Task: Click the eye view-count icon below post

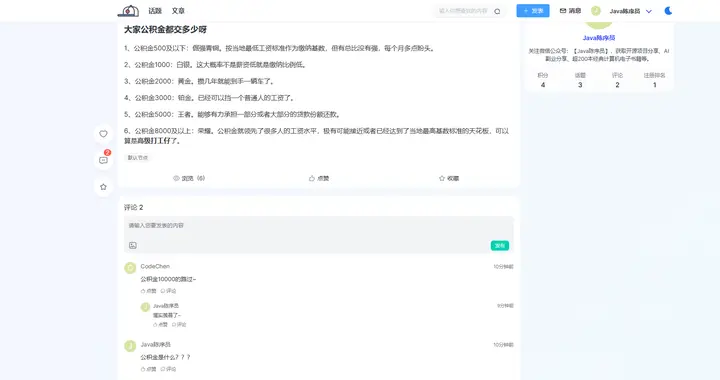Action: coord(176,178)
